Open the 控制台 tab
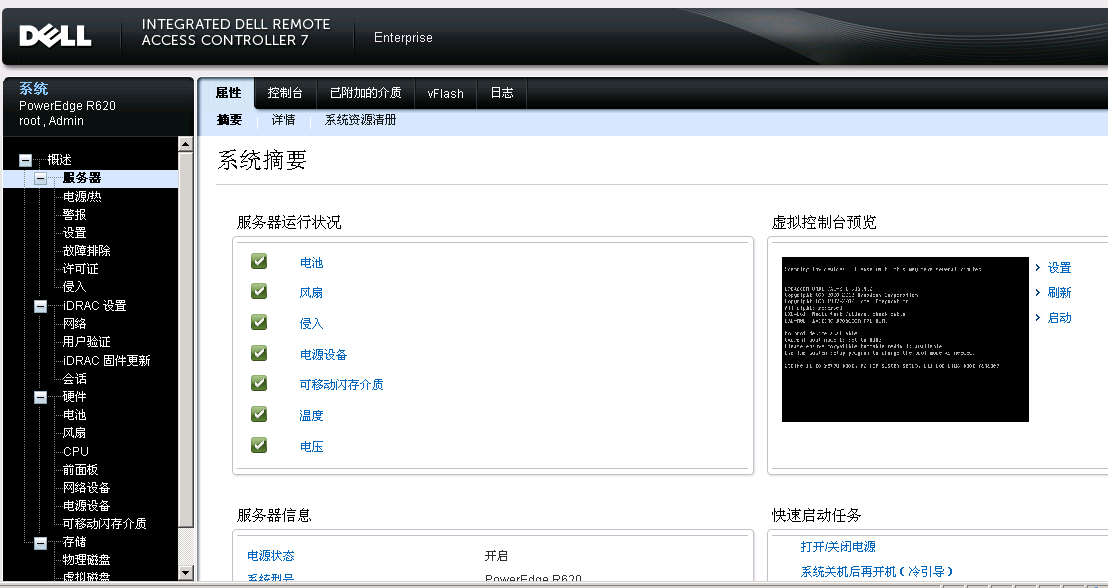 pyautogui.click(x=285, y=93)
